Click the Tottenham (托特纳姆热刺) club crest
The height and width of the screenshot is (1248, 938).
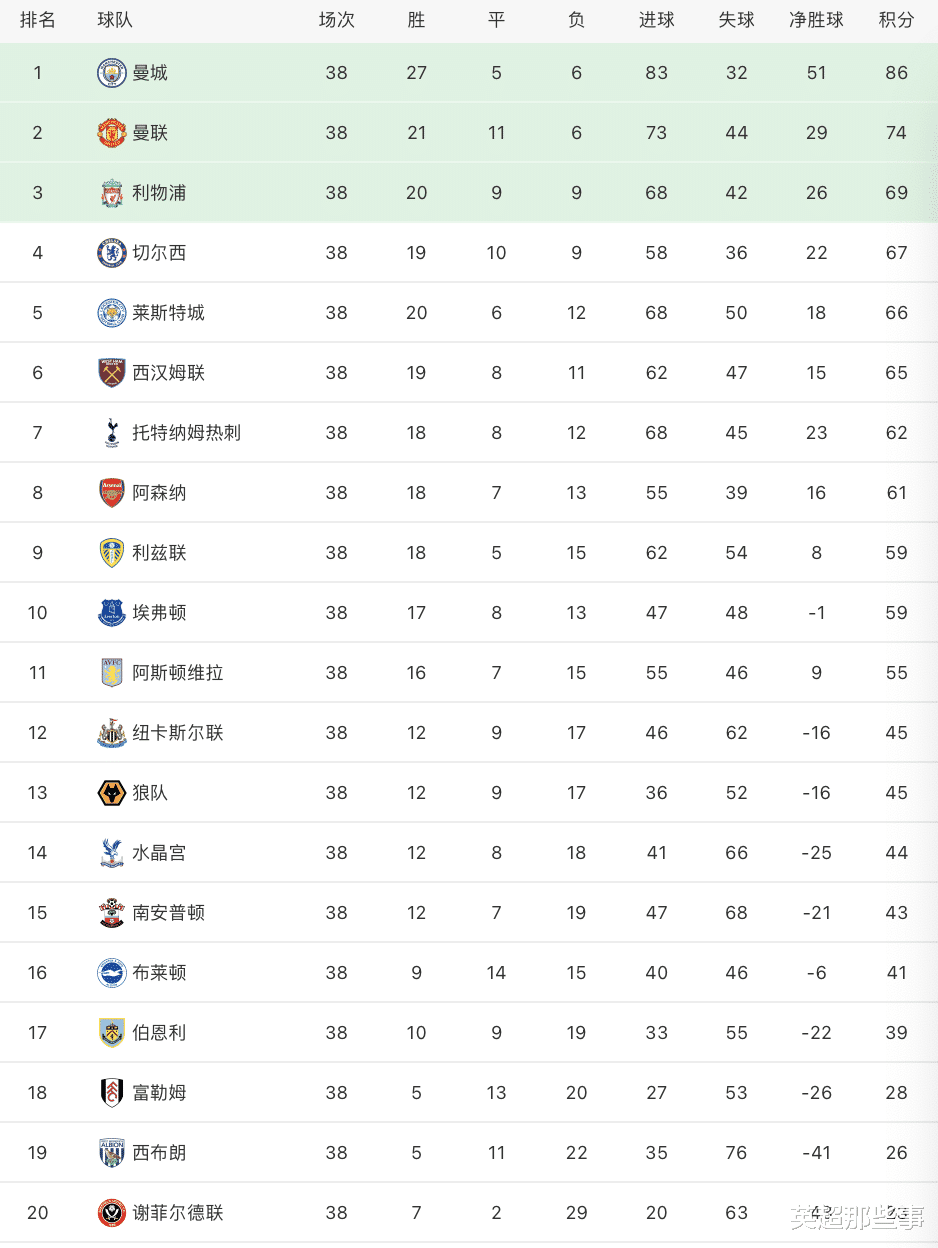(x=112, y=433)
